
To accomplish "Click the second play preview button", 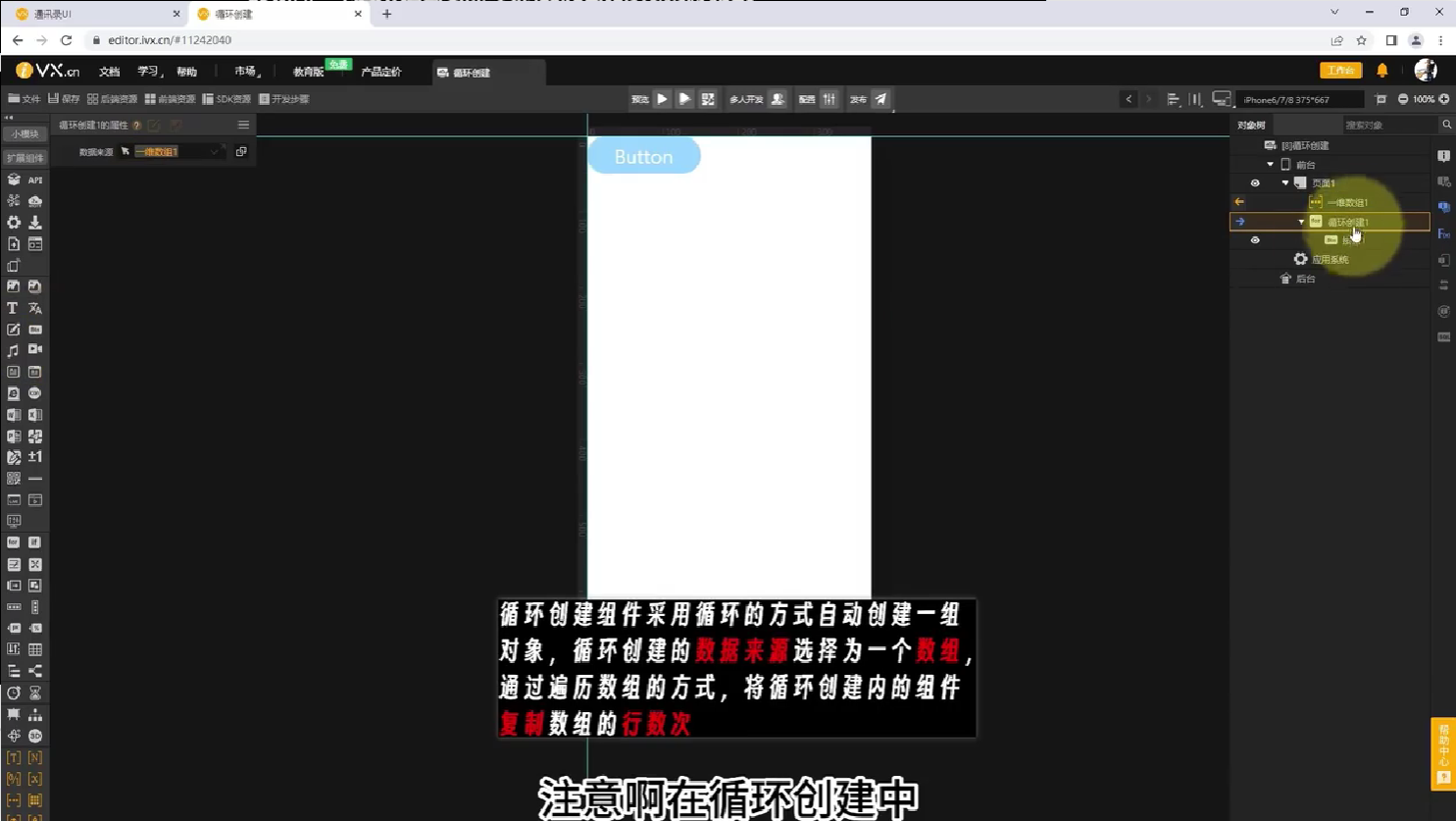I will click(684, 99).
